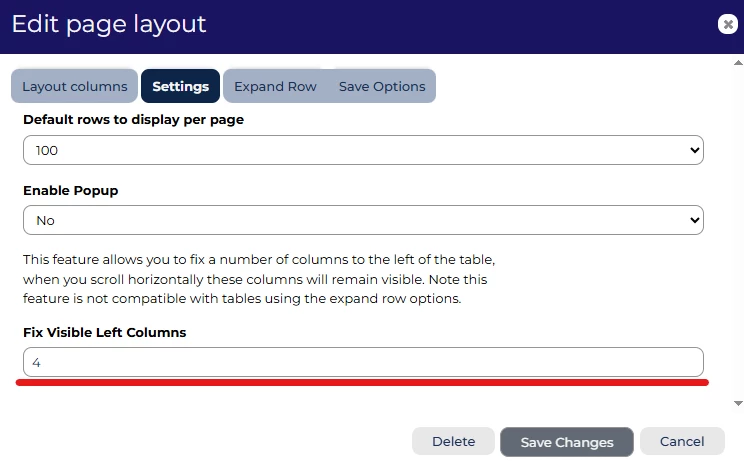Click the 'Fix Visible Left Columns' label

pyautogui.click(x=105, y=332)
